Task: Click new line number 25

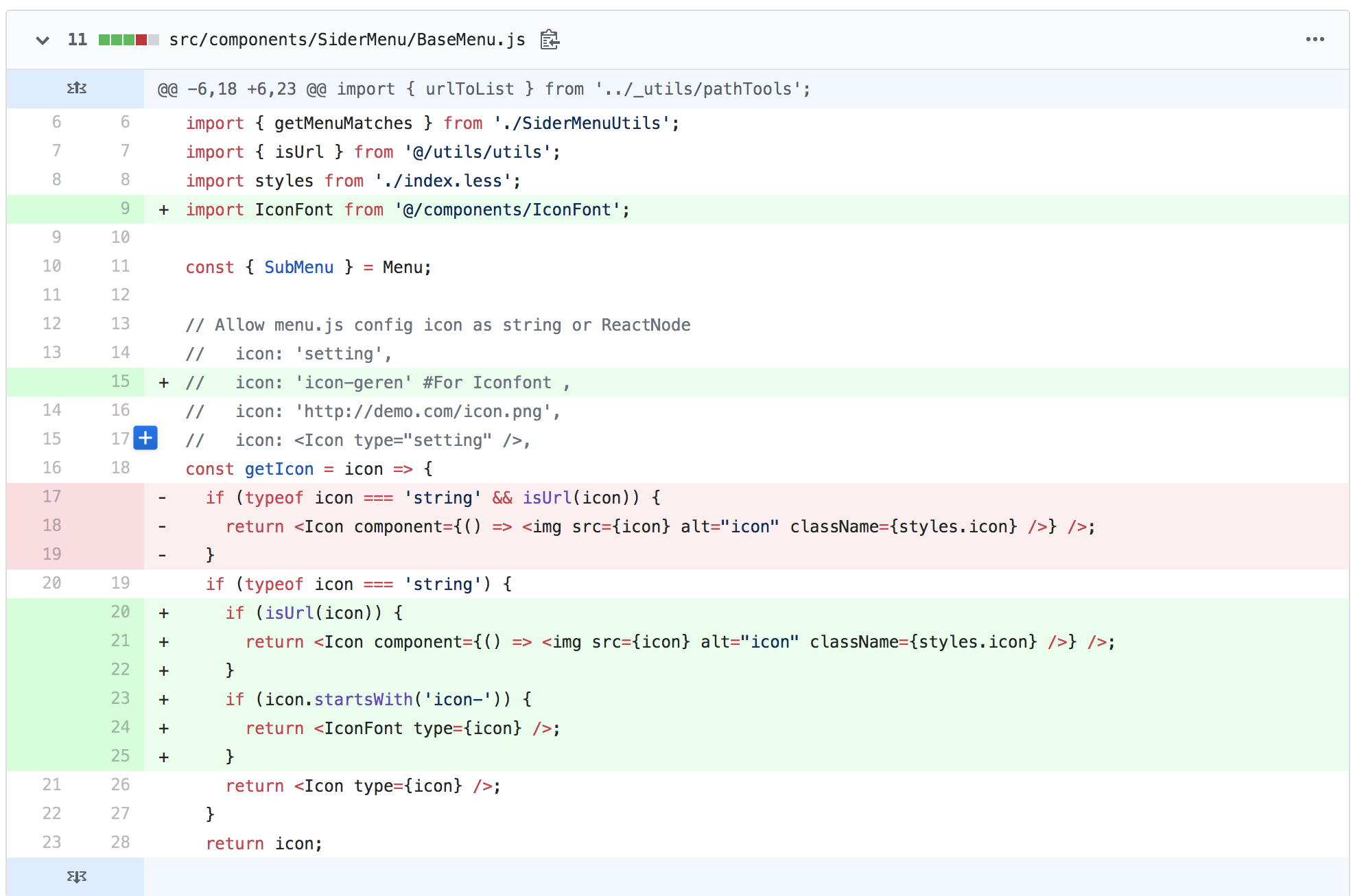Action: (120, 756)
